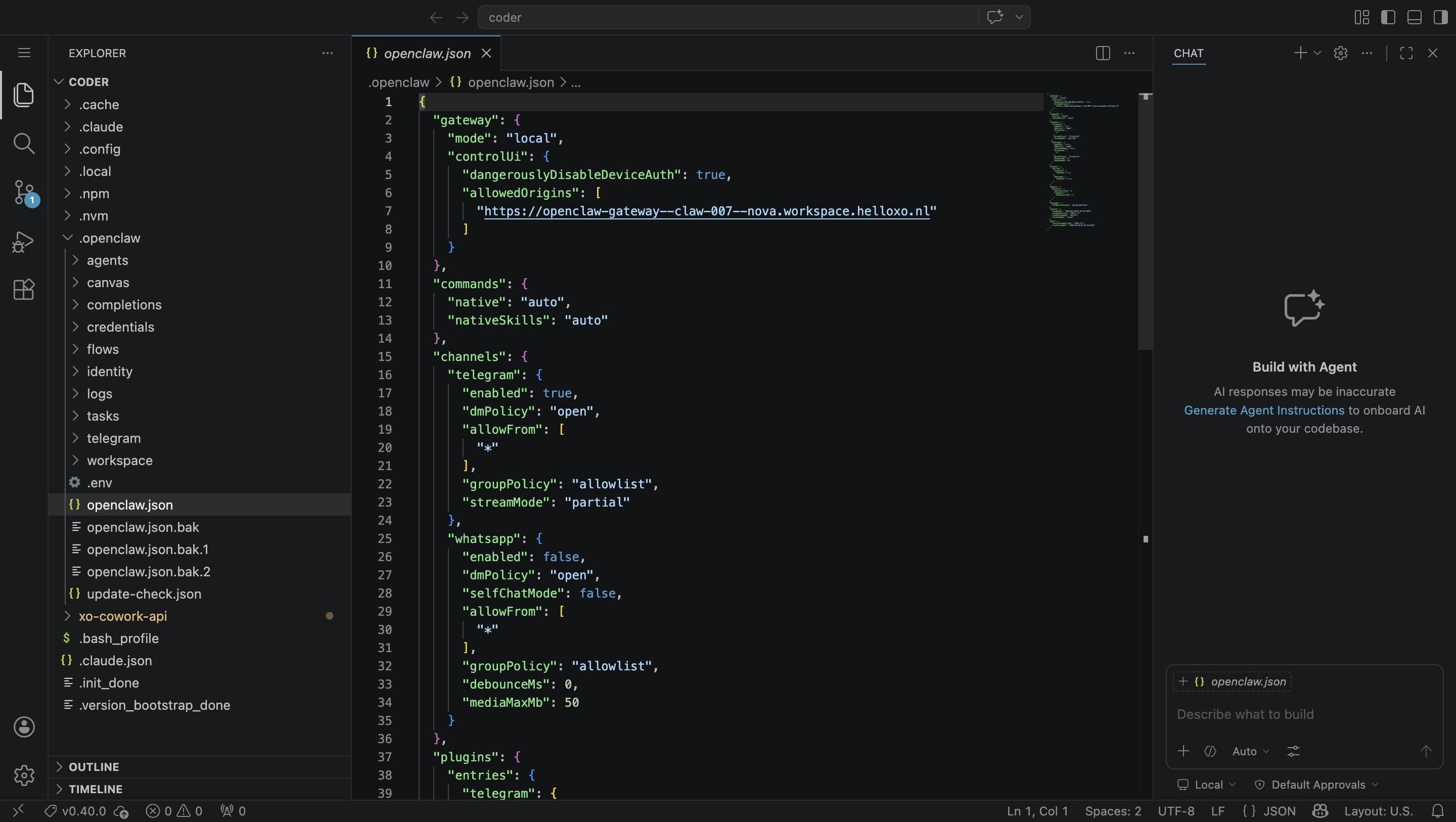The image size is (1456, 822).
Task: Click Generate Agent Instructions link
Action: pos(1264,410)
